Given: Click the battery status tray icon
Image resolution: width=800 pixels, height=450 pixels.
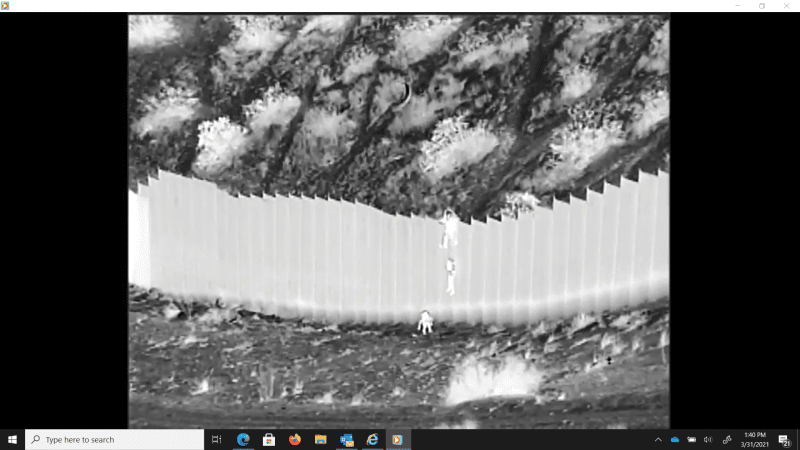Looking at the screenshot, I should 691,439.
